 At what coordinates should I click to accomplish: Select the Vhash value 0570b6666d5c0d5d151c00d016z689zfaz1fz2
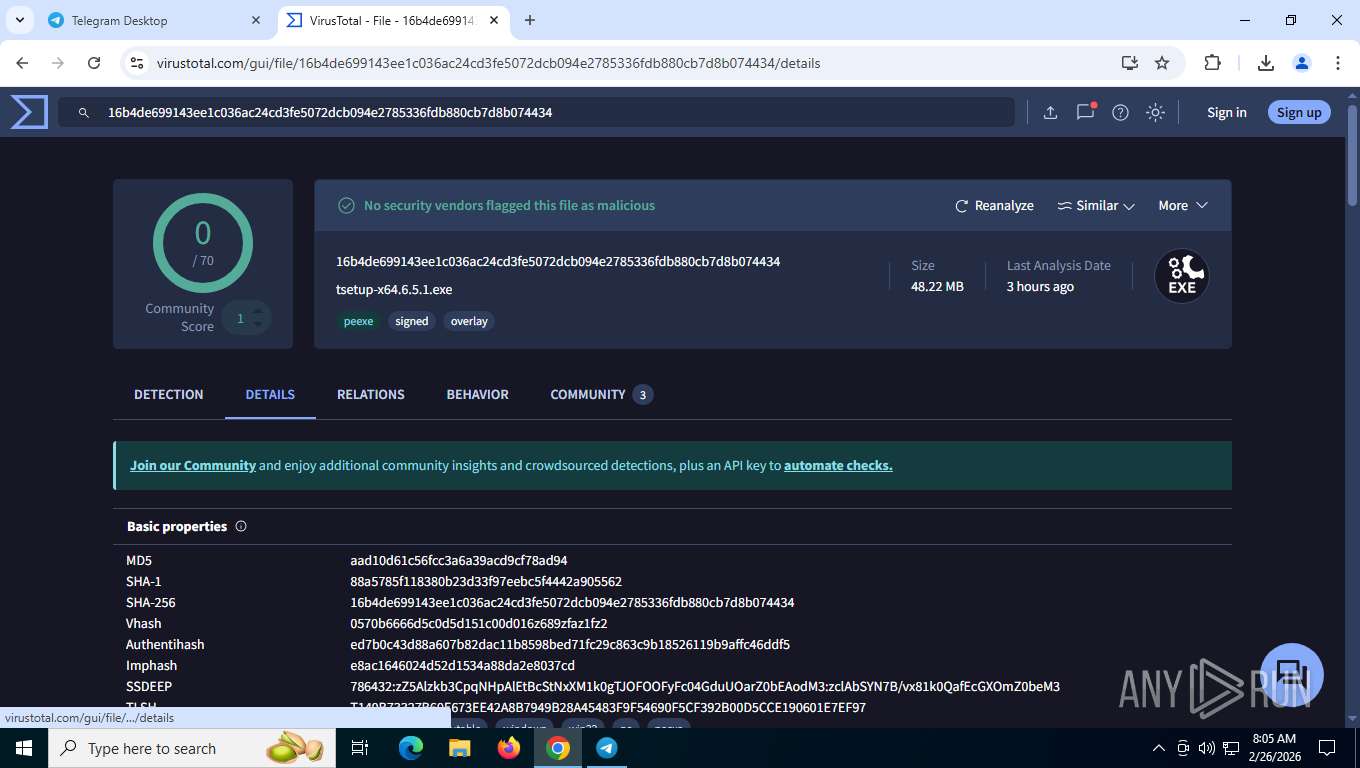point(479,624)
